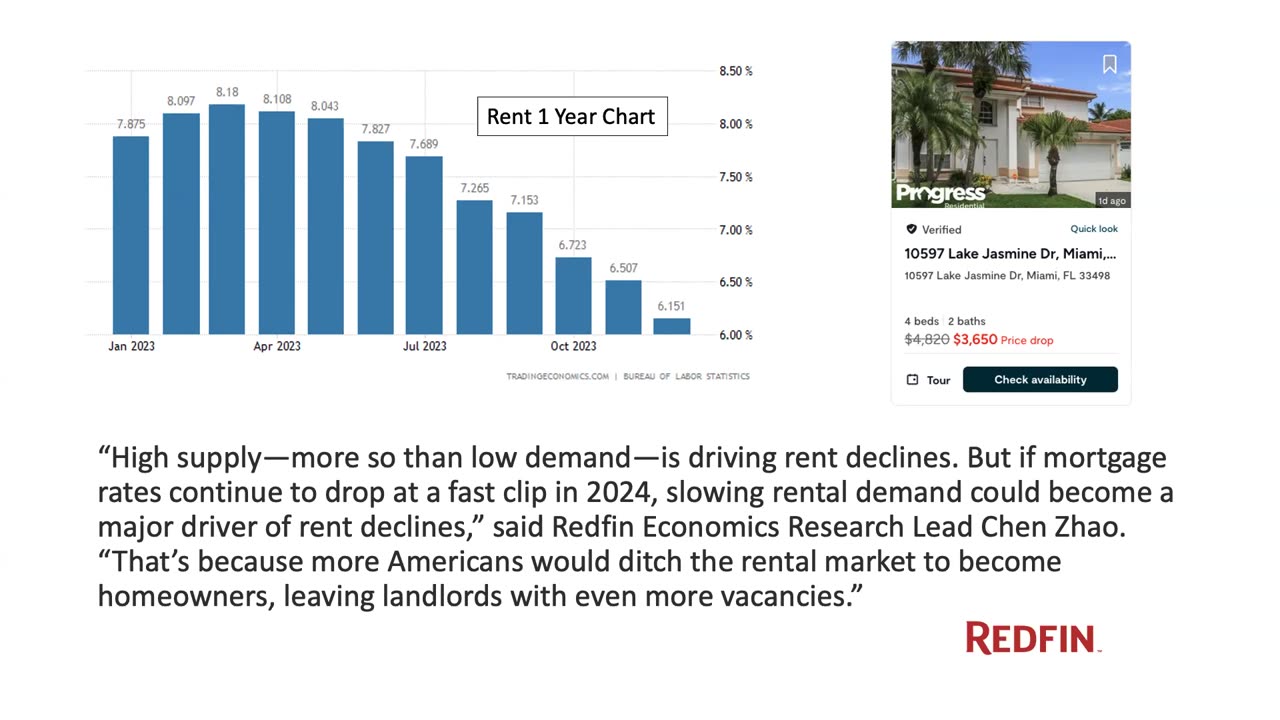Select the 7.875 January 2023 bar
This screenshot has width=1280, height=720.
[131, 235]
